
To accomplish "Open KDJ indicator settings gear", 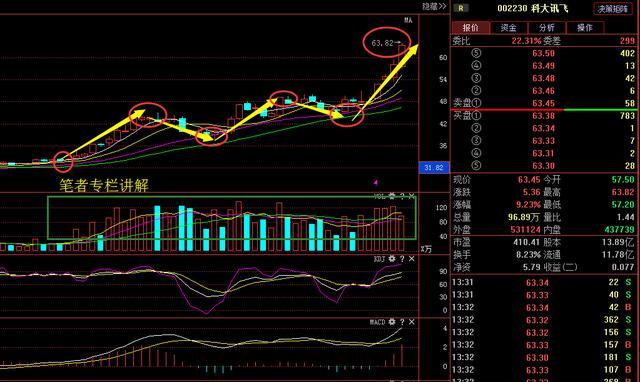I will pos(392,259).
